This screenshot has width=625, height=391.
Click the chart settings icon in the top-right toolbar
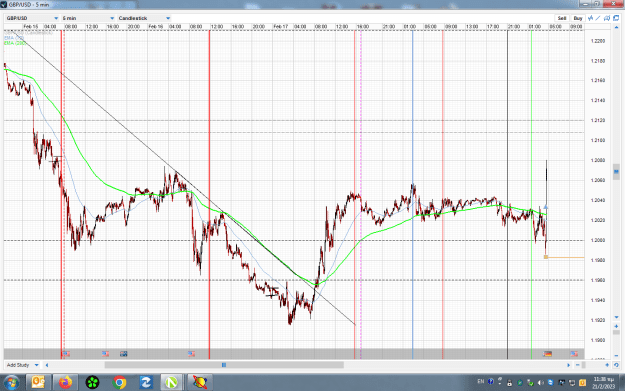[607, 18]
